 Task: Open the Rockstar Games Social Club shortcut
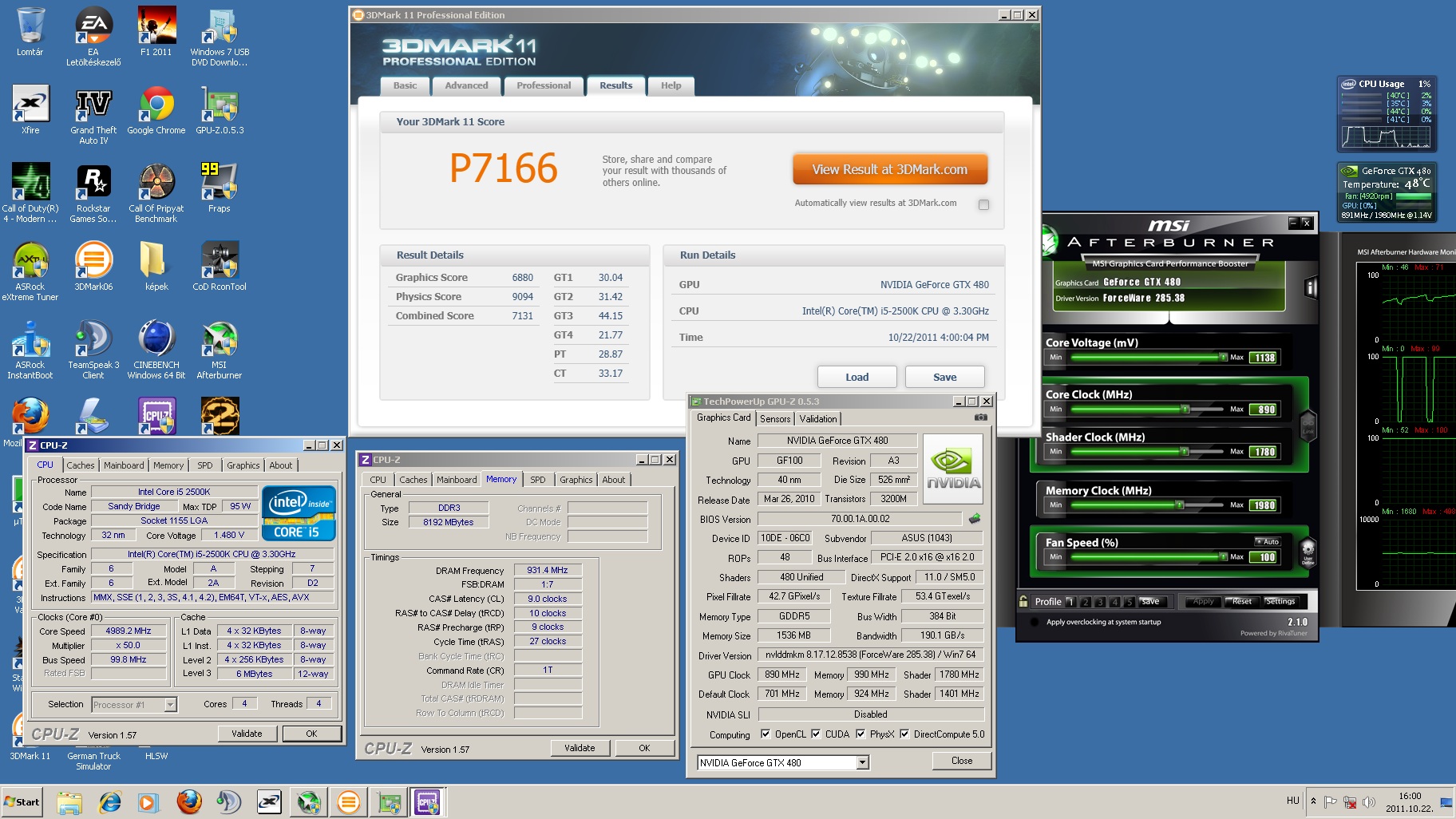click(x=93, y=193)
